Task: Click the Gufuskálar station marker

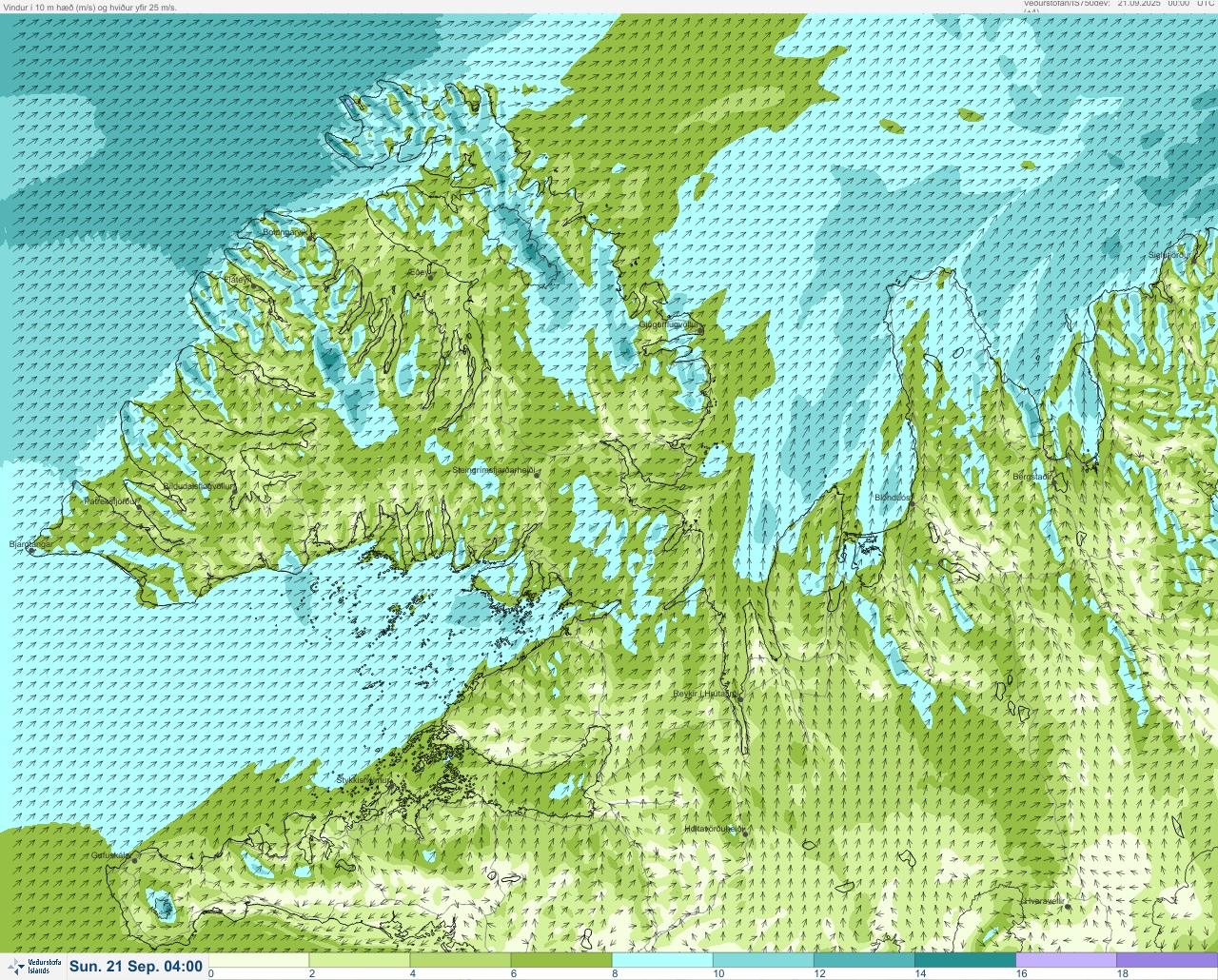Action: 134,860
